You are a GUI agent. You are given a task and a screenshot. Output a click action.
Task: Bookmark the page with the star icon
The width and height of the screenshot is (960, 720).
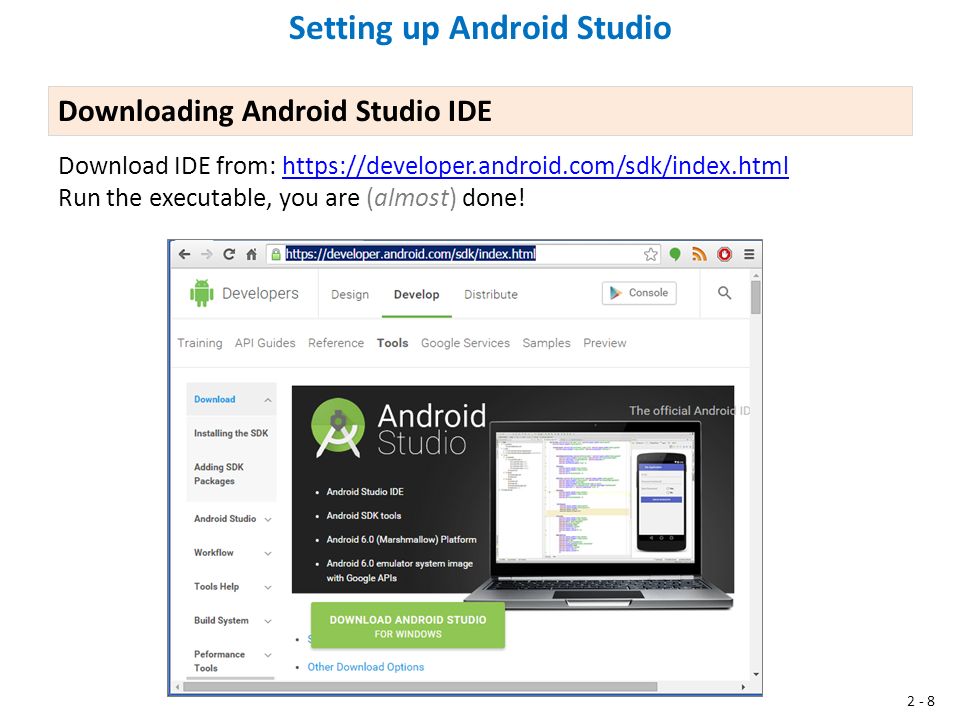coord(651,254)
